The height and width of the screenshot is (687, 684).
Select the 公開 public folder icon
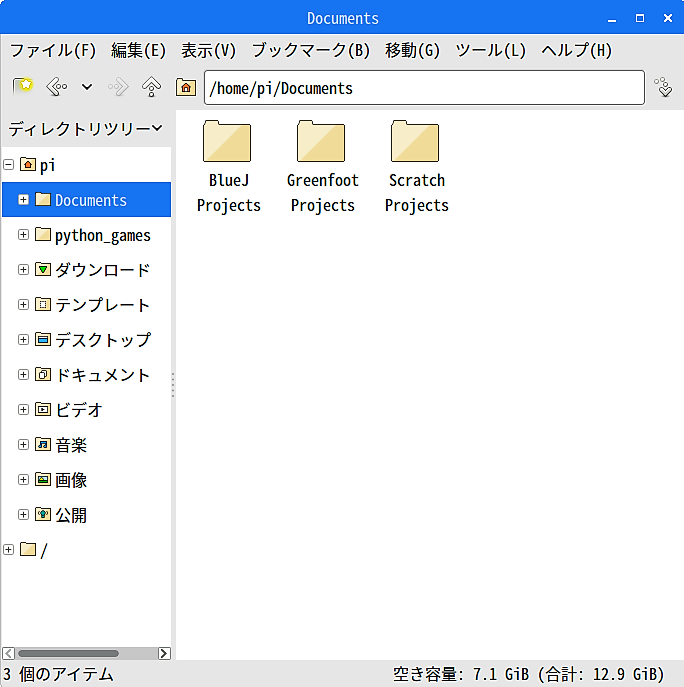pyautogui.click(x=43, y=514)
